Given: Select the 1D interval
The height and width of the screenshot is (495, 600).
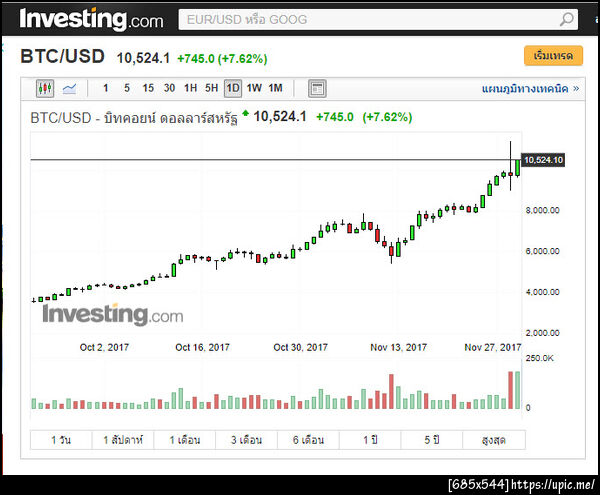Looking at the screenshot, I should pyautogui.click(x=233, y=88).
